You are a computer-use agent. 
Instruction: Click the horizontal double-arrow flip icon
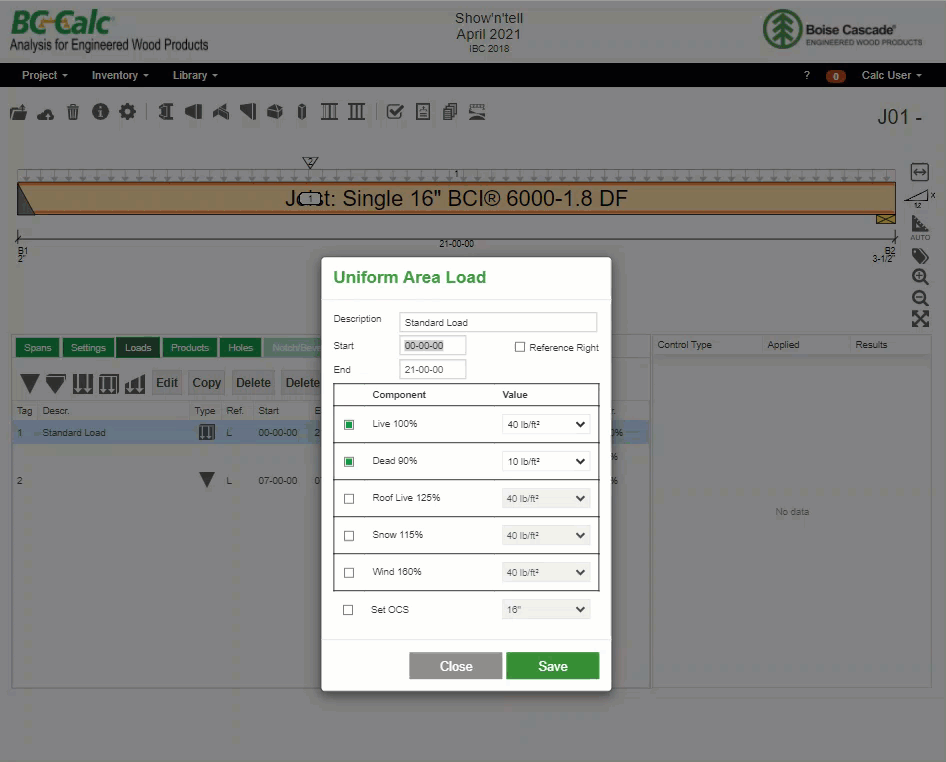[x=919, y=172]
